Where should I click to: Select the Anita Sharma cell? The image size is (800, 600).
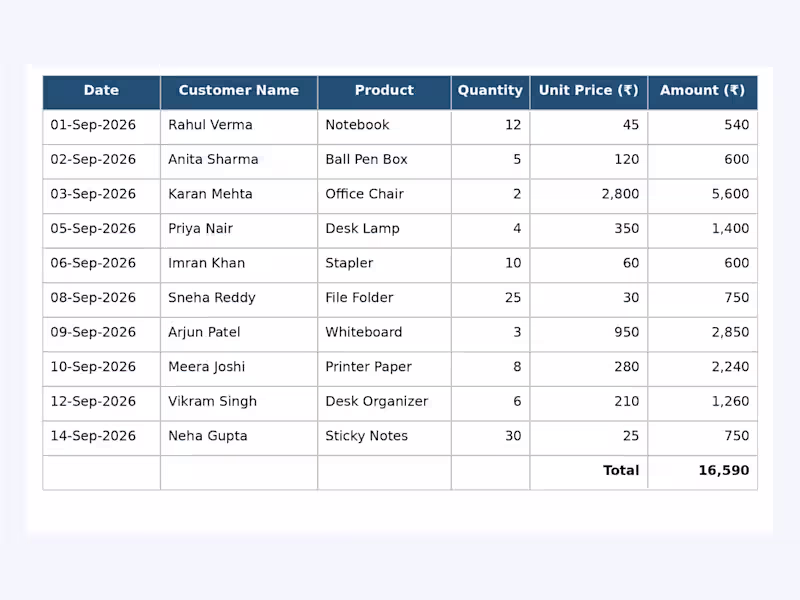pyautogui.click(x=239, y=162)
